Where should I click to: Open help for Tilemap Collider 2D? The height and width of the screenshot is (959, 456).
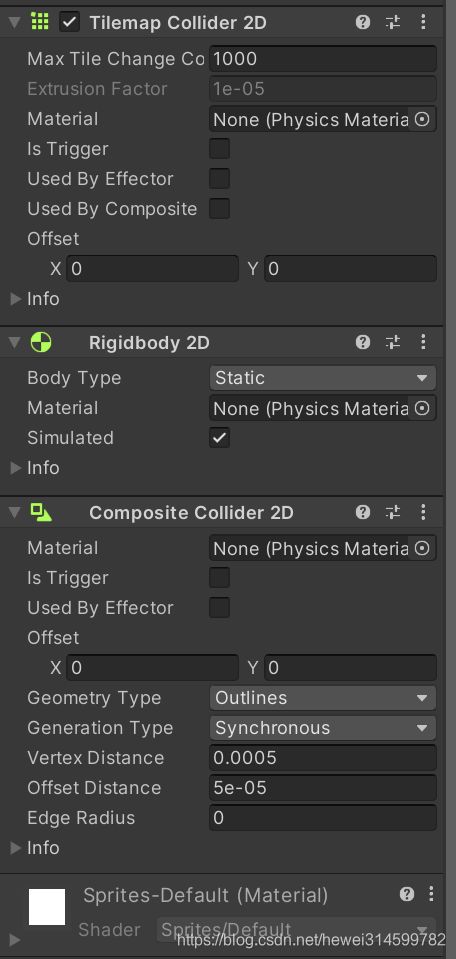tap(362, 23)
